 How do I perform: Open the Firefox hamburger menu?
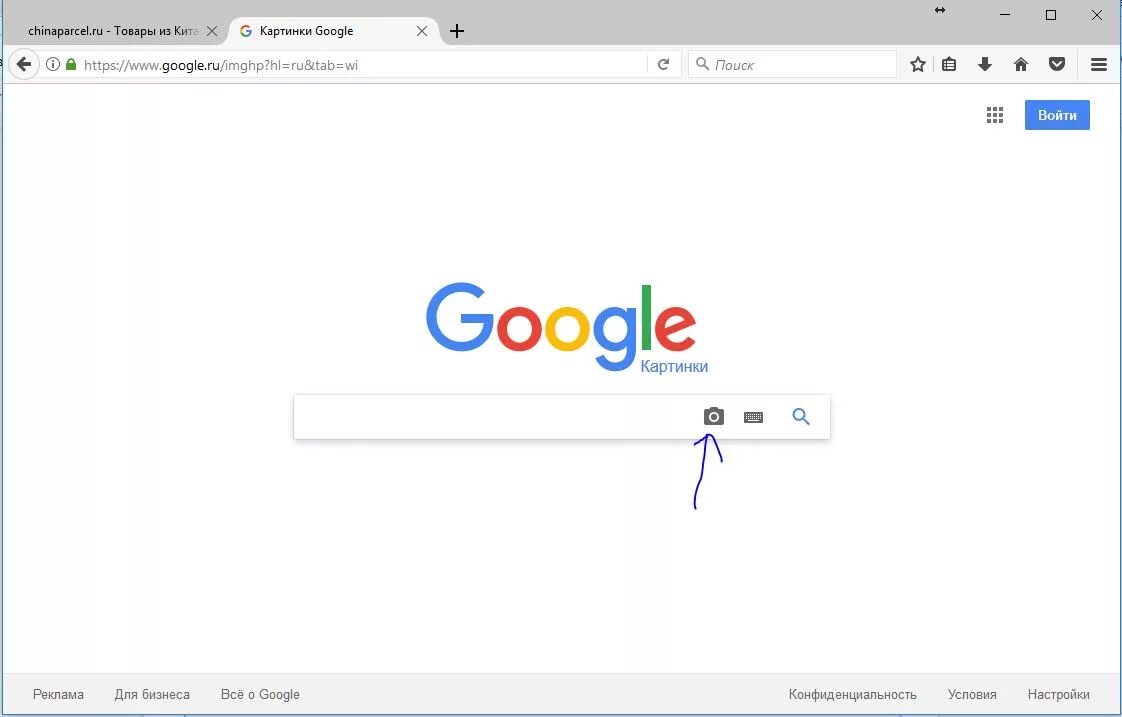pyautogui.click(x=1099, y=64)
